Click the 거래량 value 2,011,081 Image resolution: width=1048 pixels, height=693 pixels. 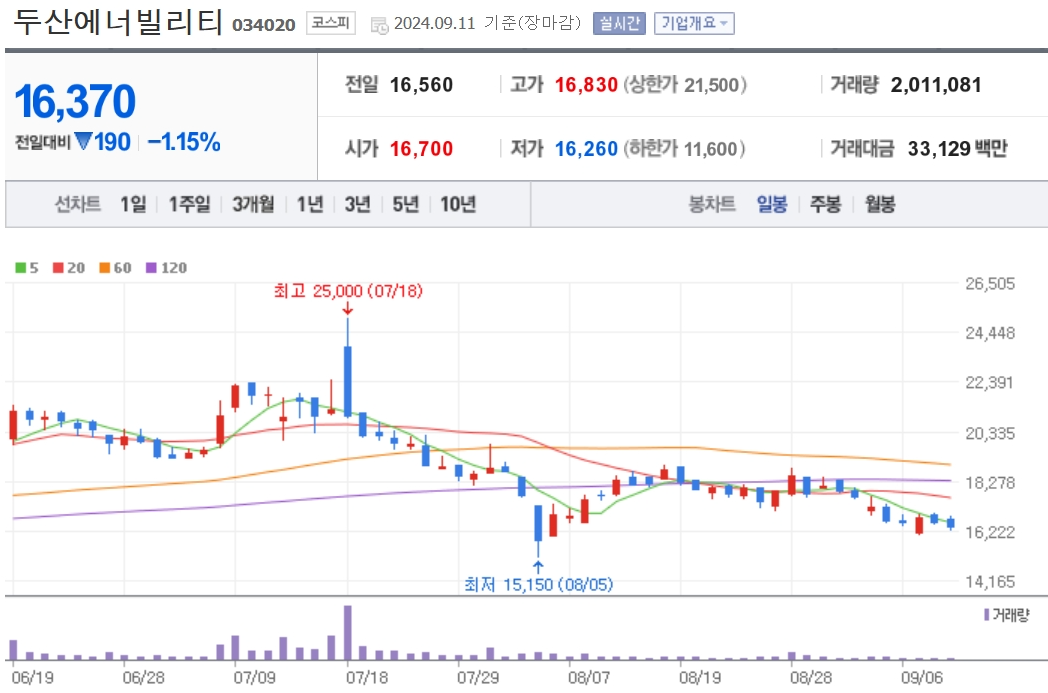[x=936, y=85]
